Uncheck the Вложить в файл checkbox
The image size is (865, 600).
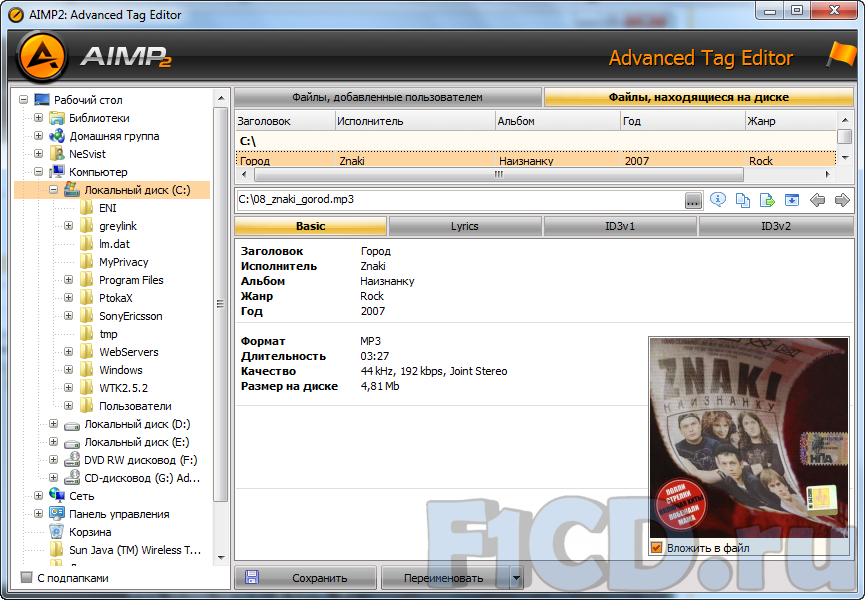(656, 548)
